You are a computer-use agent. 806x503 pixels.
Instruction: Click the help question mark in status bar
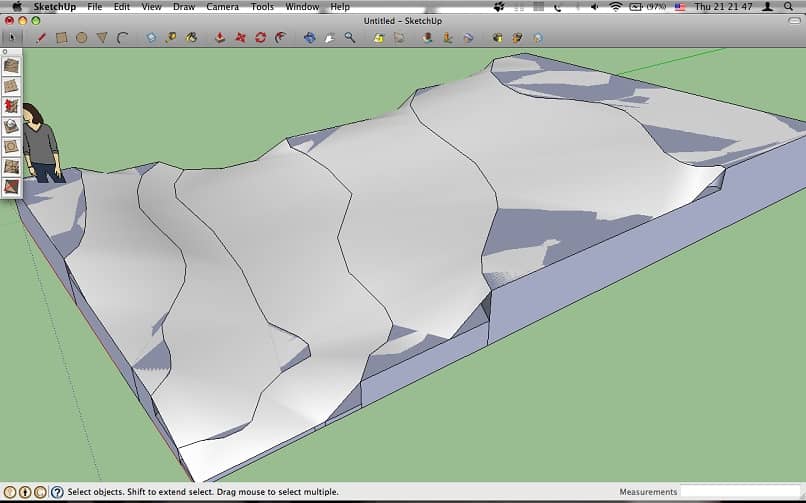coord(57,492)
